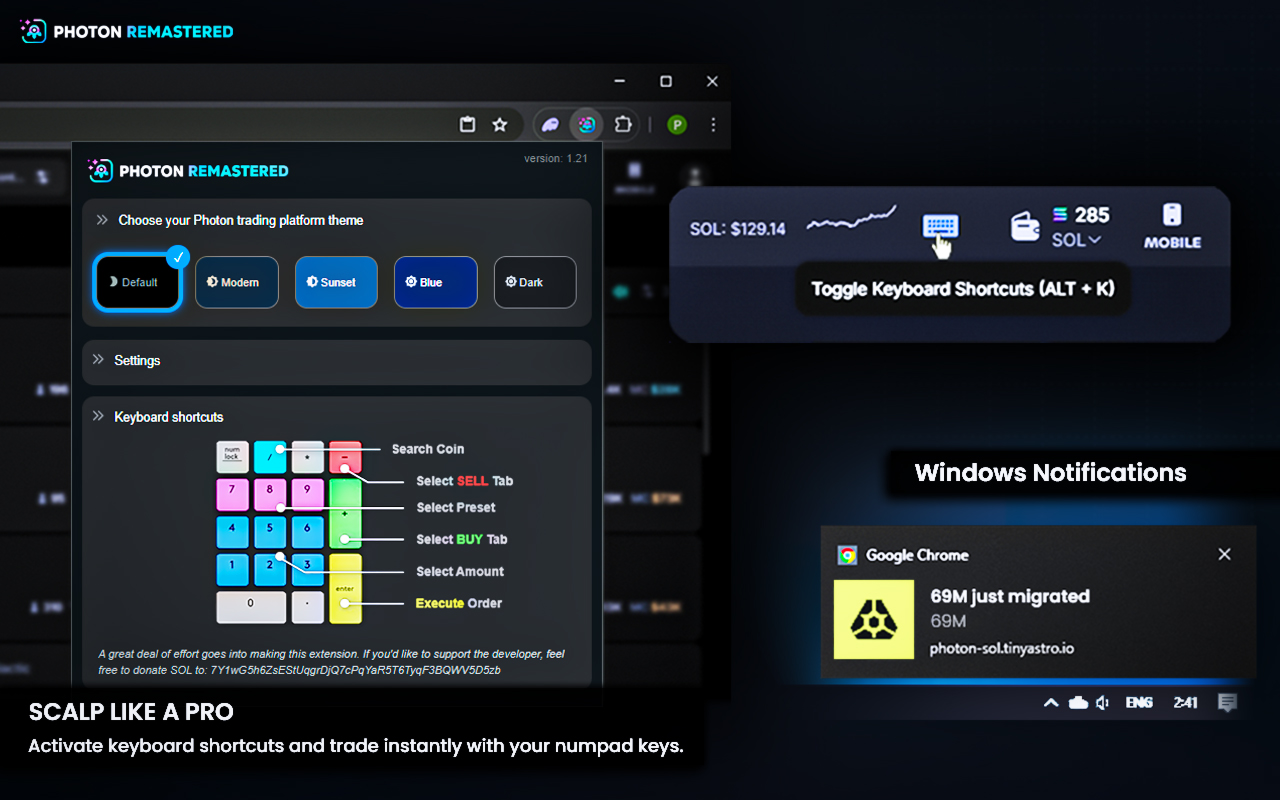Collapse the Choose your Photon trading platform theme section

pyautogui.click(x=337, y=220)
